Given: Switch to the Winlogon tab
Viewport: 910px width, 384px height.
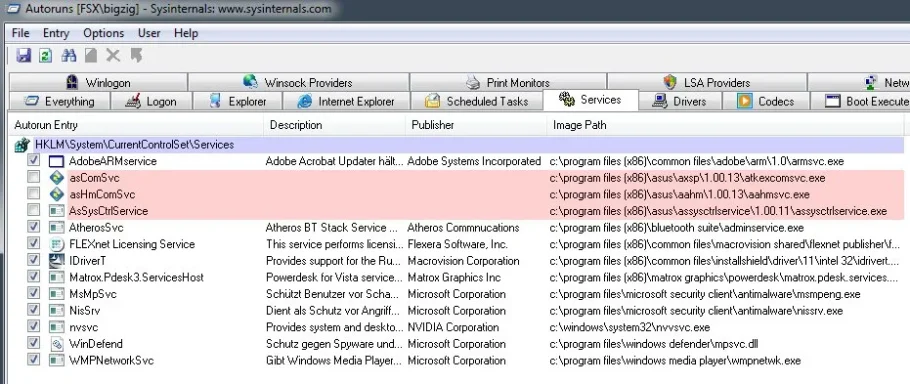Looking at the screenshot, I should [98, 82].
